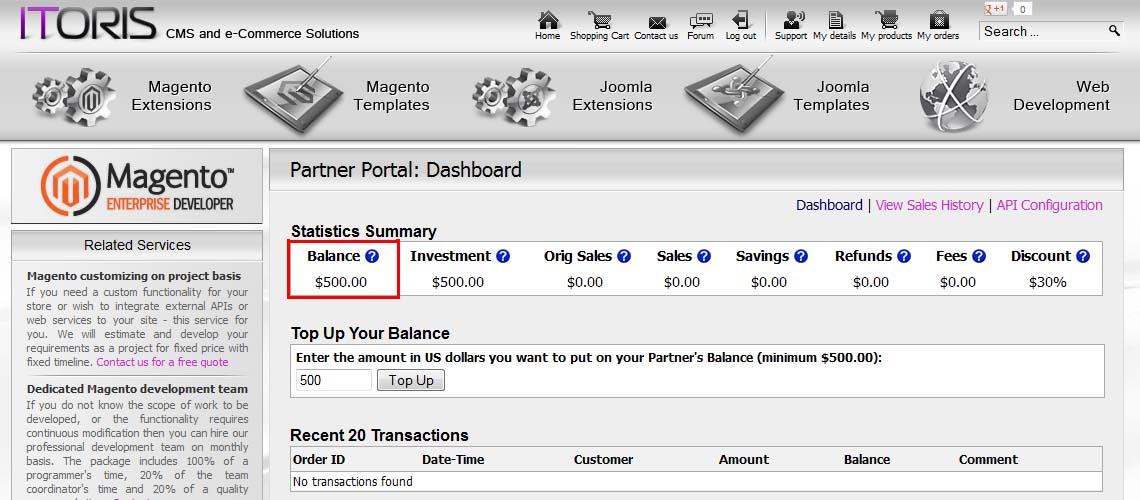
Task: Open the Forum speech bubble icon
Action: coord(701,20)
